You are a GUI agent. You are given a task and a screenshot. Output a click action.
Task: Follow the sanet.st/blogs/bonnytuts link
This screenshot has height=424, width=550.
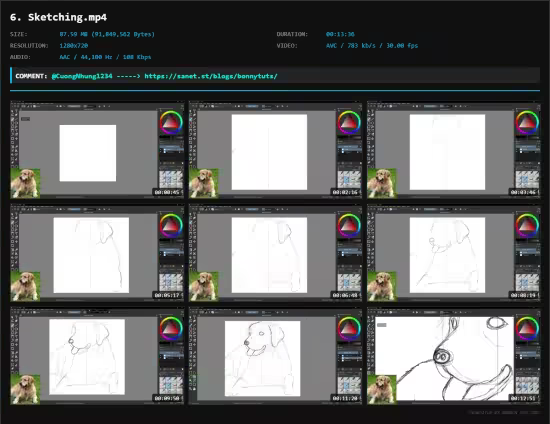click(211, 76)
